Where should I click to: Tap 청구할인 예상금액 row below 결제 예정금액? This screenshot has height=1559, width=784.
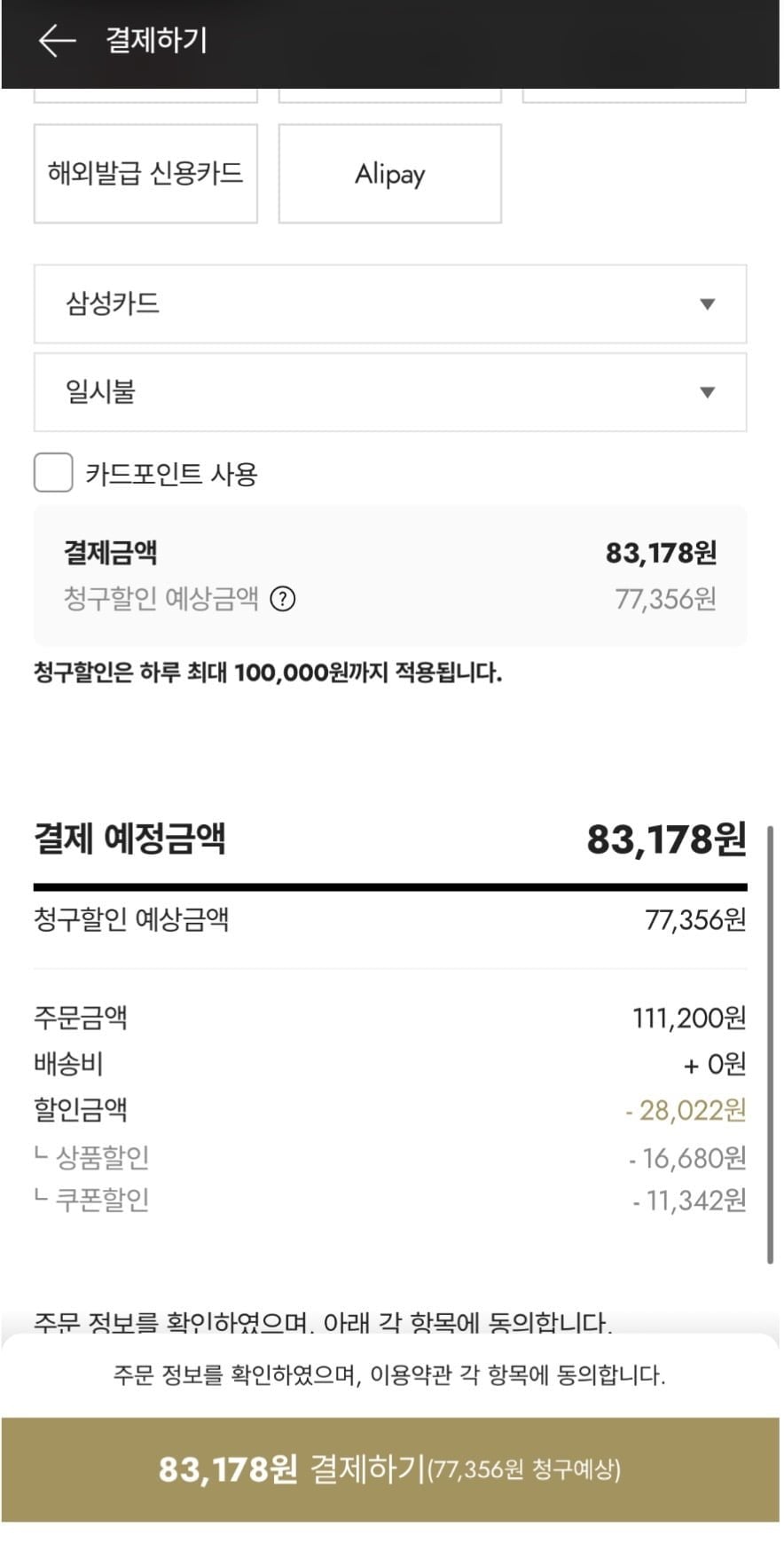point(390,919)
